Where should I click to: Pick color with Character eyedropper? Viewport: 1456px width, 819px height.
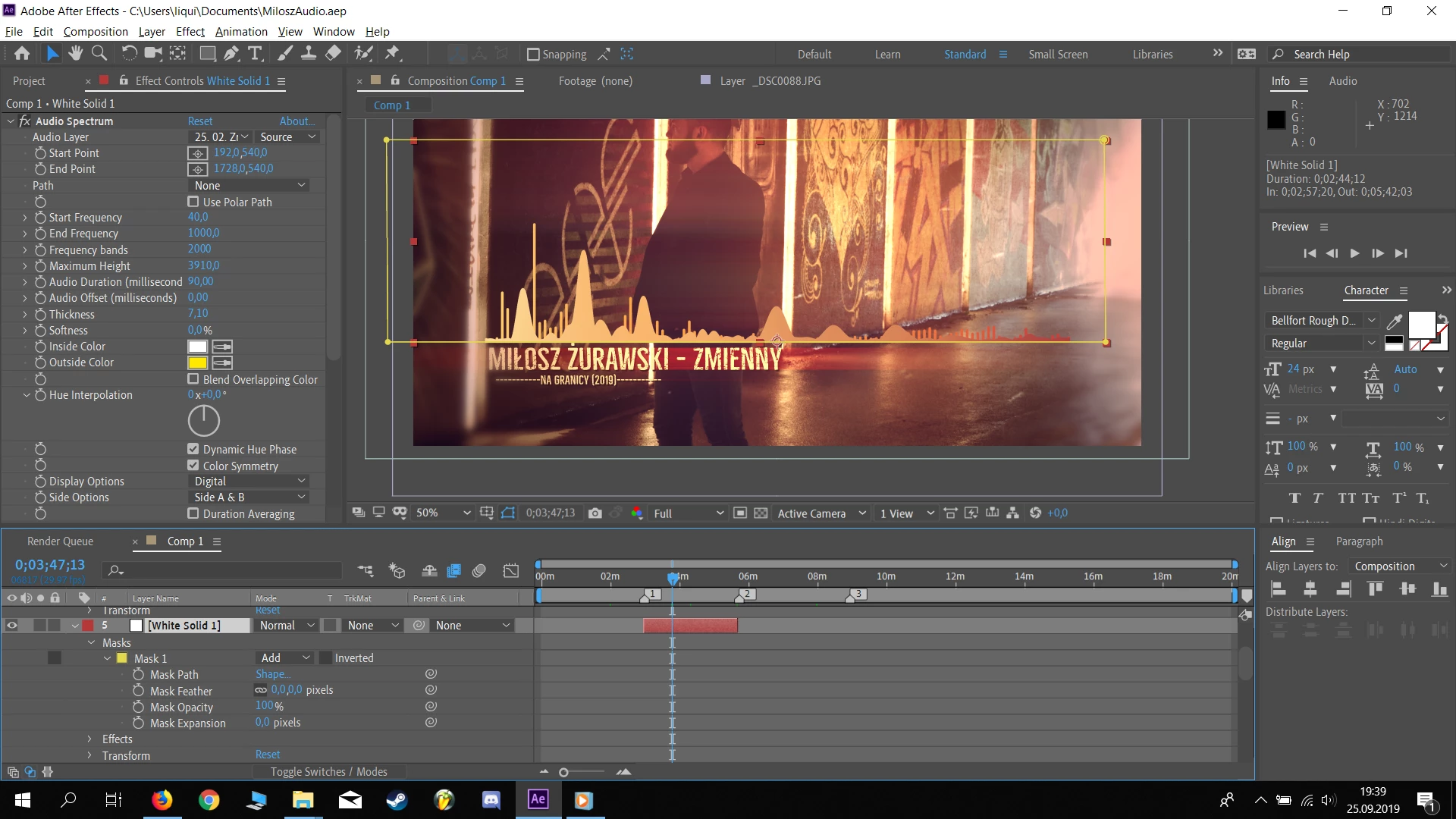1394,321
